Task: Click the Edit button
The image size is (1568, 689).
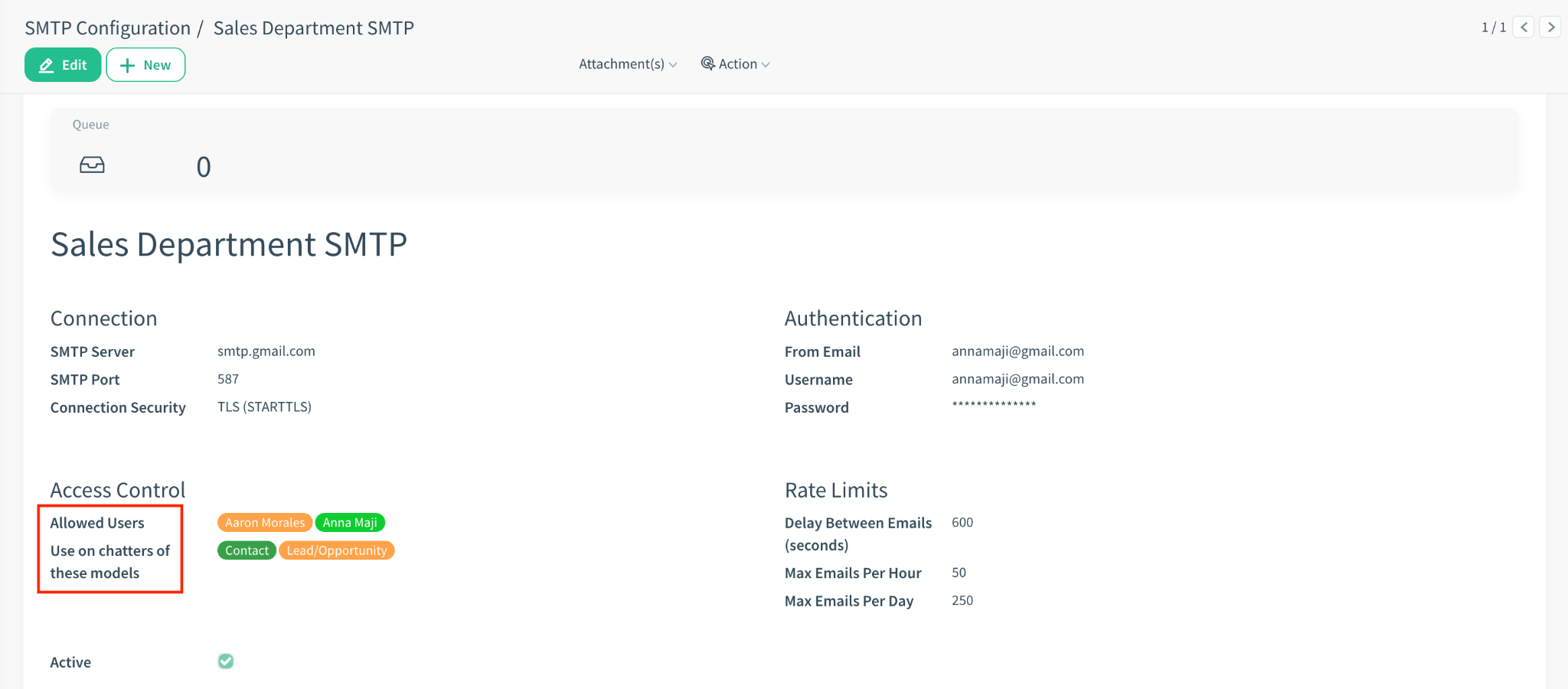Action: coord(63,64)
